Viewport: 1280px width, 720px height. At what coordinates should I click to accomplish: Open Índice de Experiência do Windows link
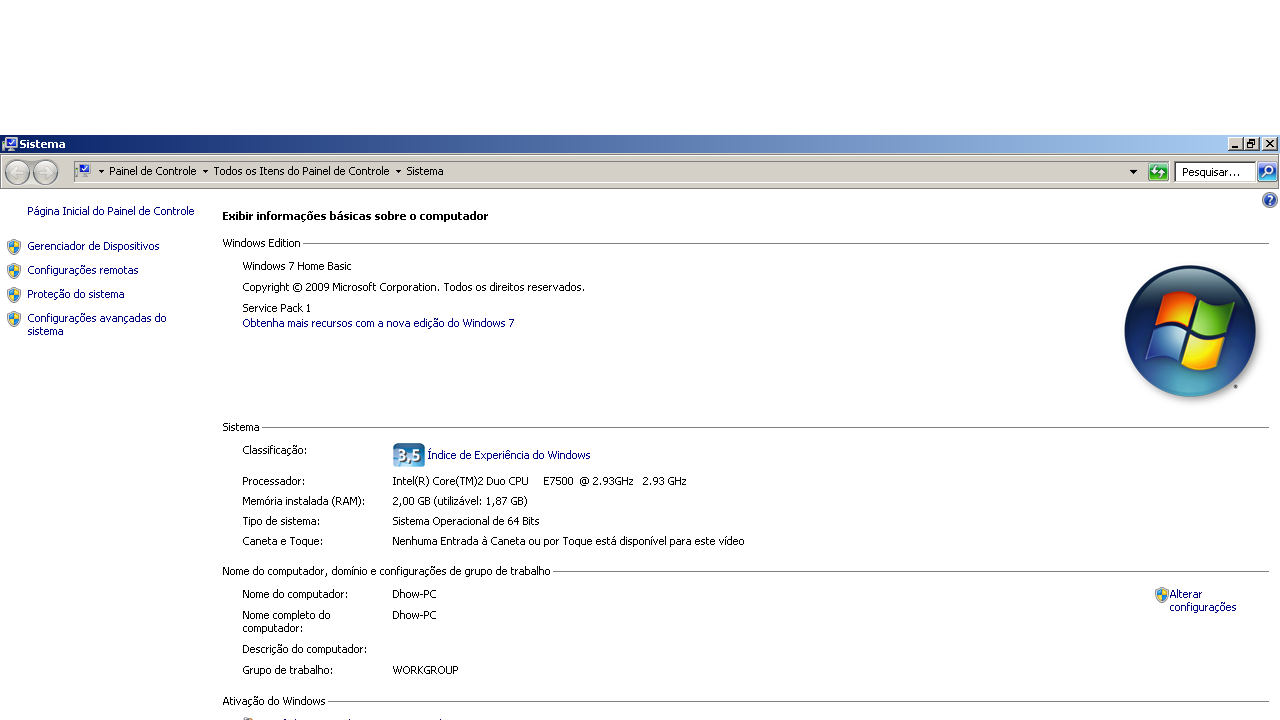click(x=509, y=455)
